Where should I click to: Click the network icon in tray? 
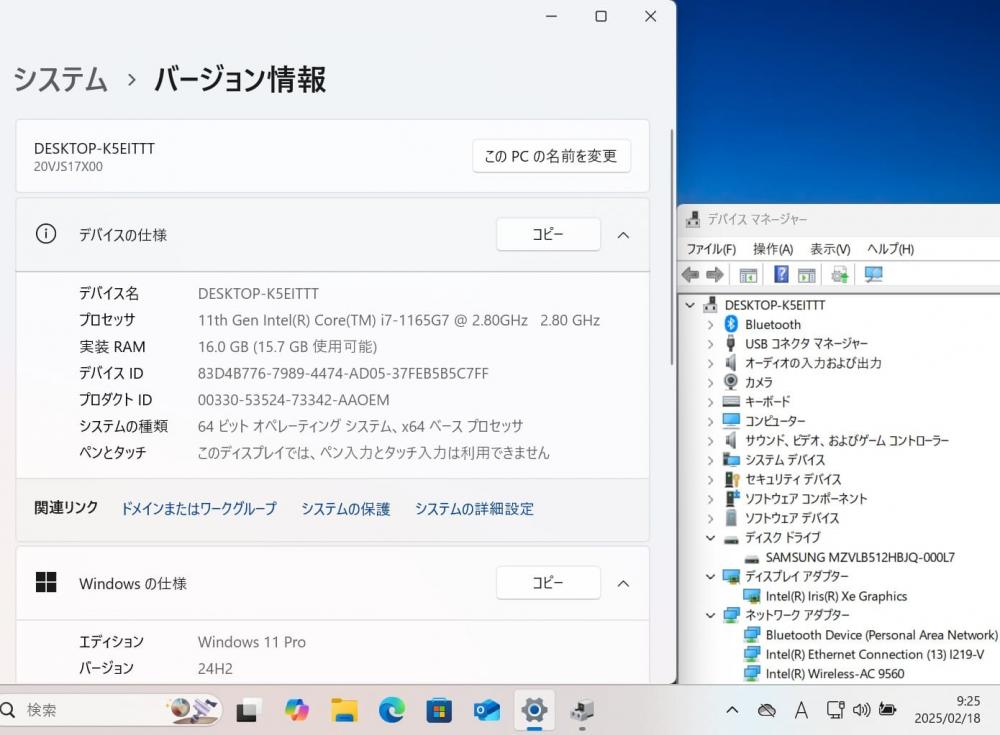pyautogui.click(x=835, y=709)
